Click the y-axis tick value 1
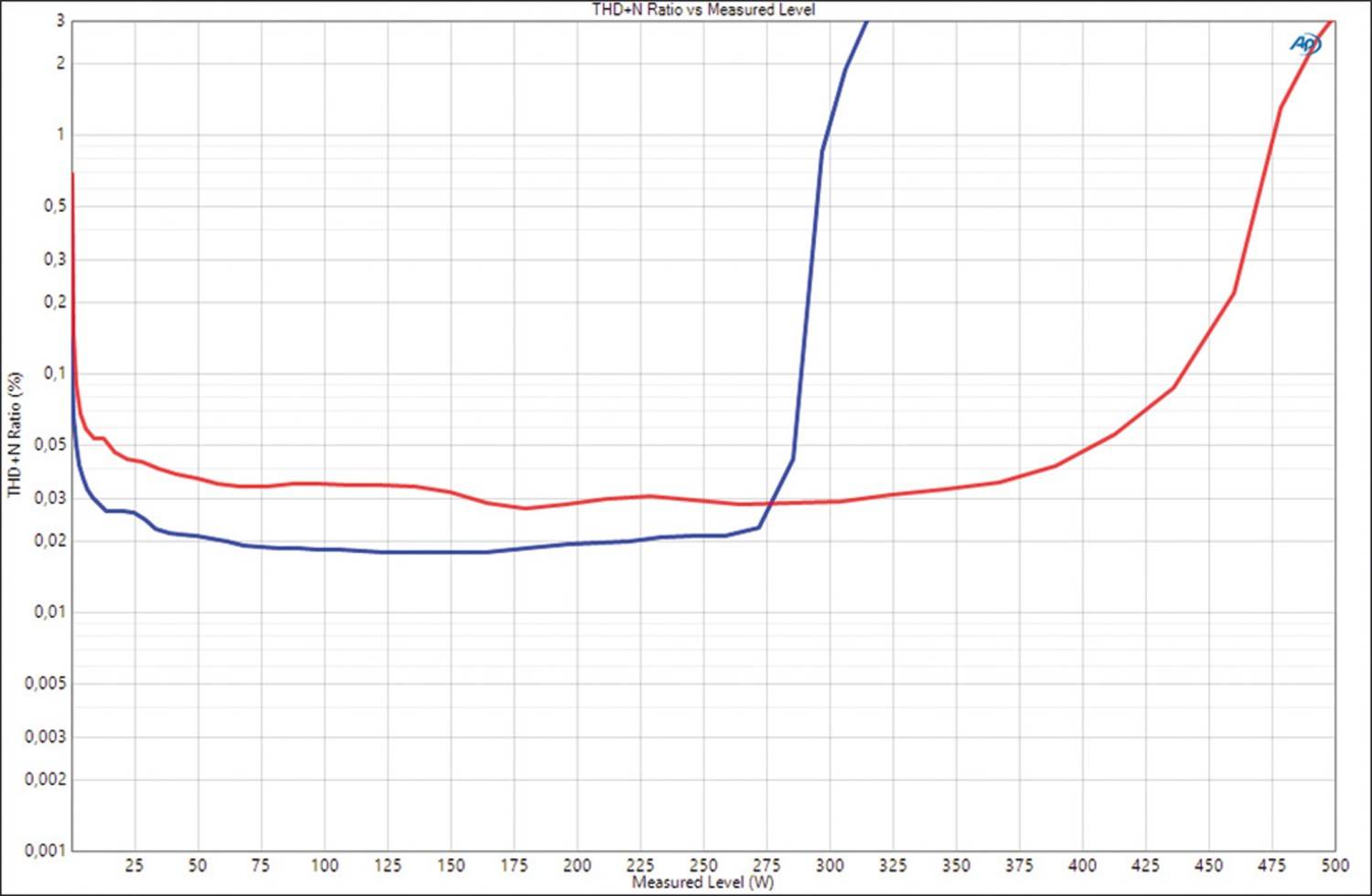The height and width of the screenshot is (896, 1372). tap(60, 134)
